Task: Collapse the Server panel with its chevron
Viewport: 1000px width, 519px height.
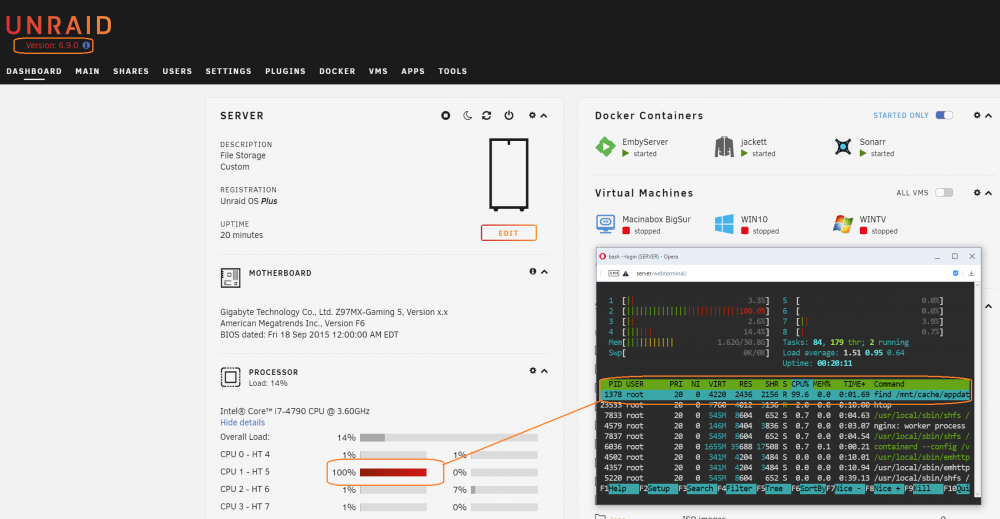Action: 544,115
